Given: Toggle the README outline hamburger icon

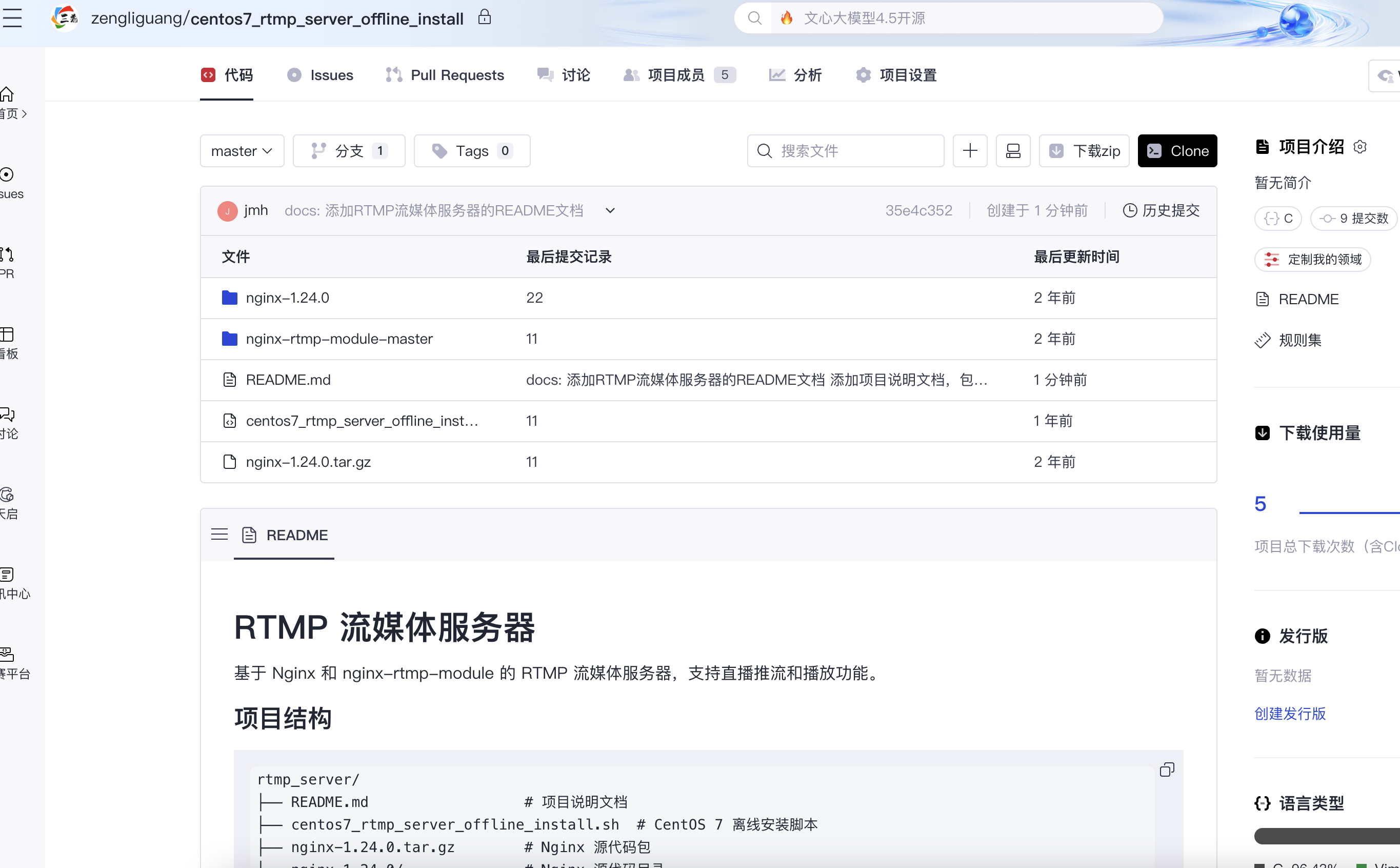Looking at the screenshot, I should tap(220, 534).
